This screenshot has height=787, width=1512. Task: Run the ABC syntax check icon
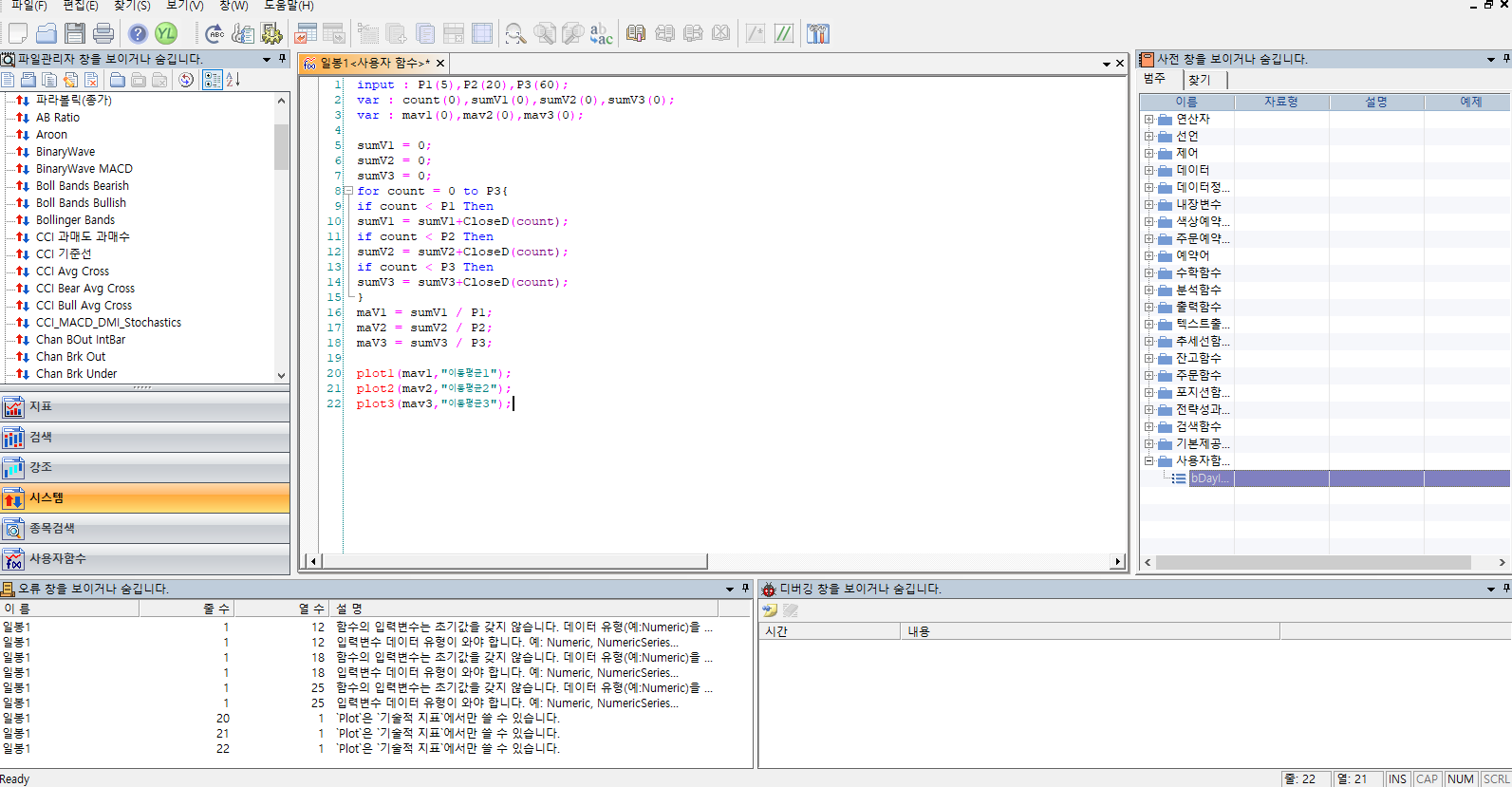click(x=215, y=34)
